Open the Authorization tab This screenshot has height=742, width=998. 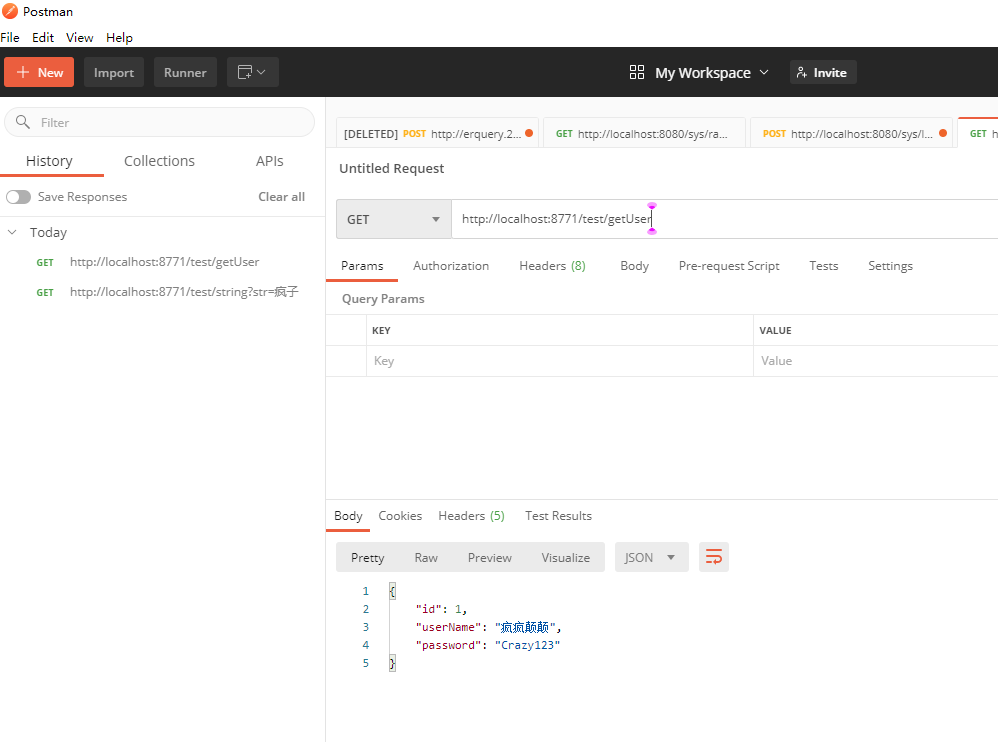click(451, 266)
